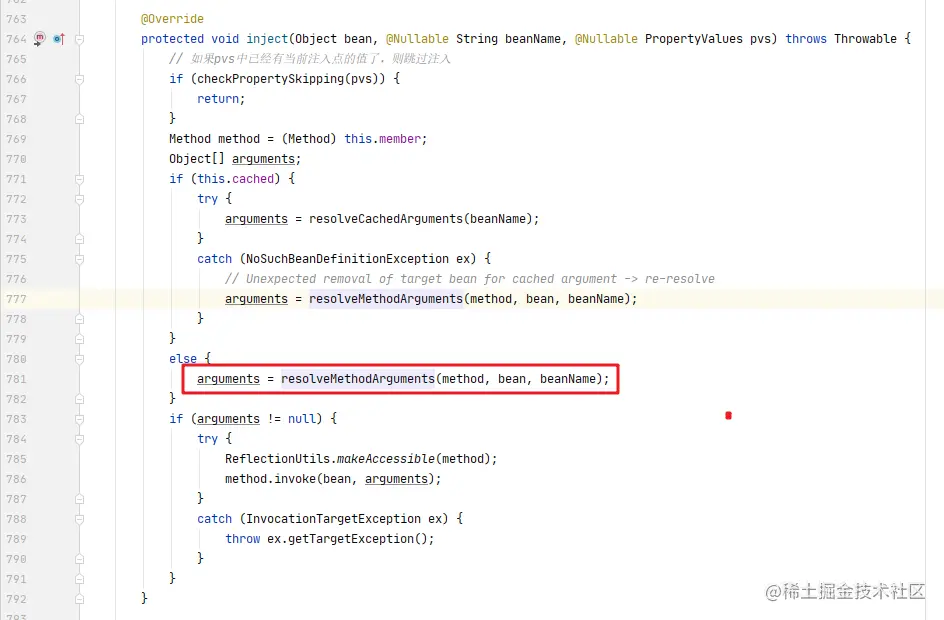The width and height of the screenshot is (944, 620).
Task: Click the null keyword on line 783
Action: tap(302, 418)
